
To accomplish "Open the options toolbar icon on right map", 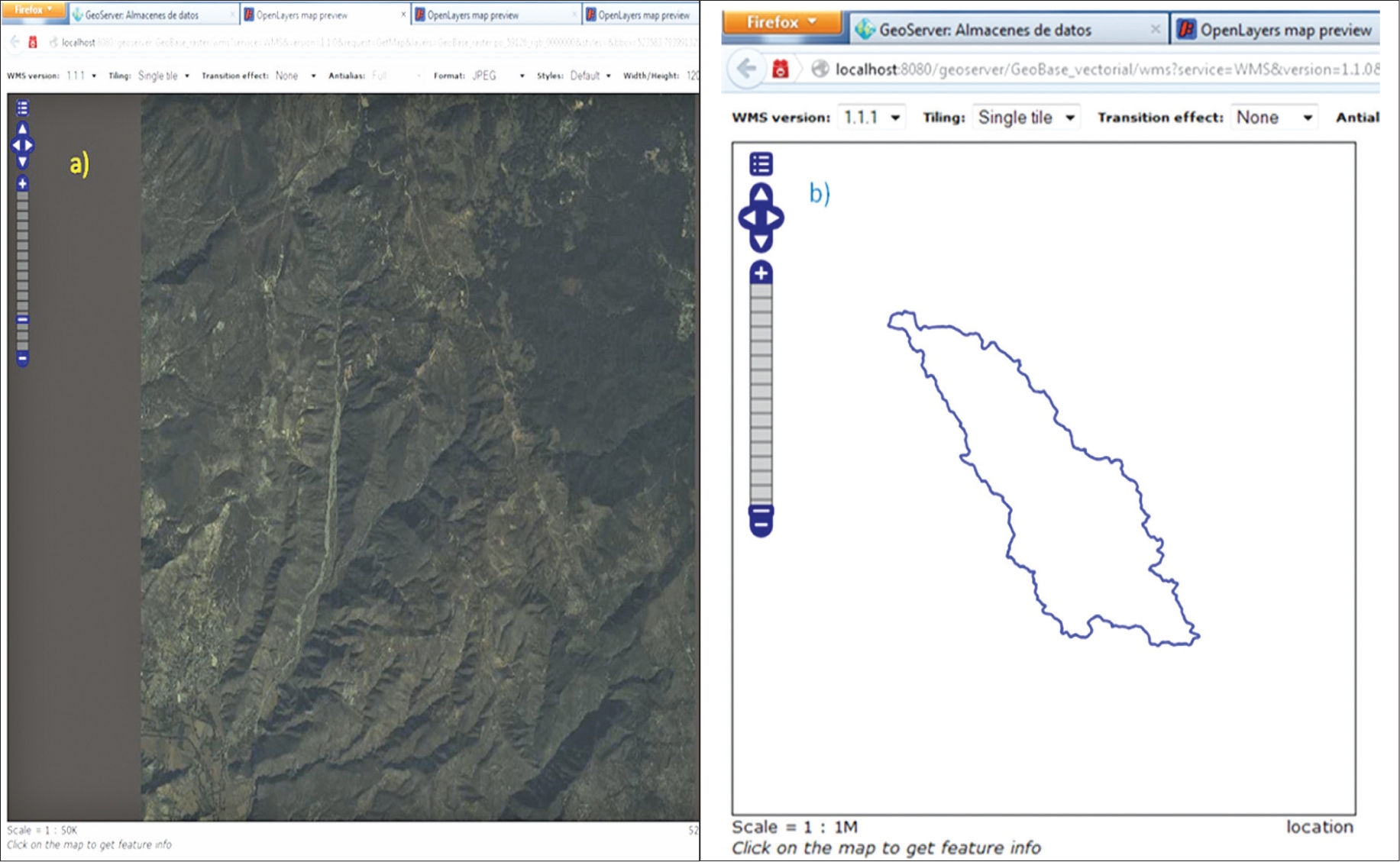I will (761, 163).
